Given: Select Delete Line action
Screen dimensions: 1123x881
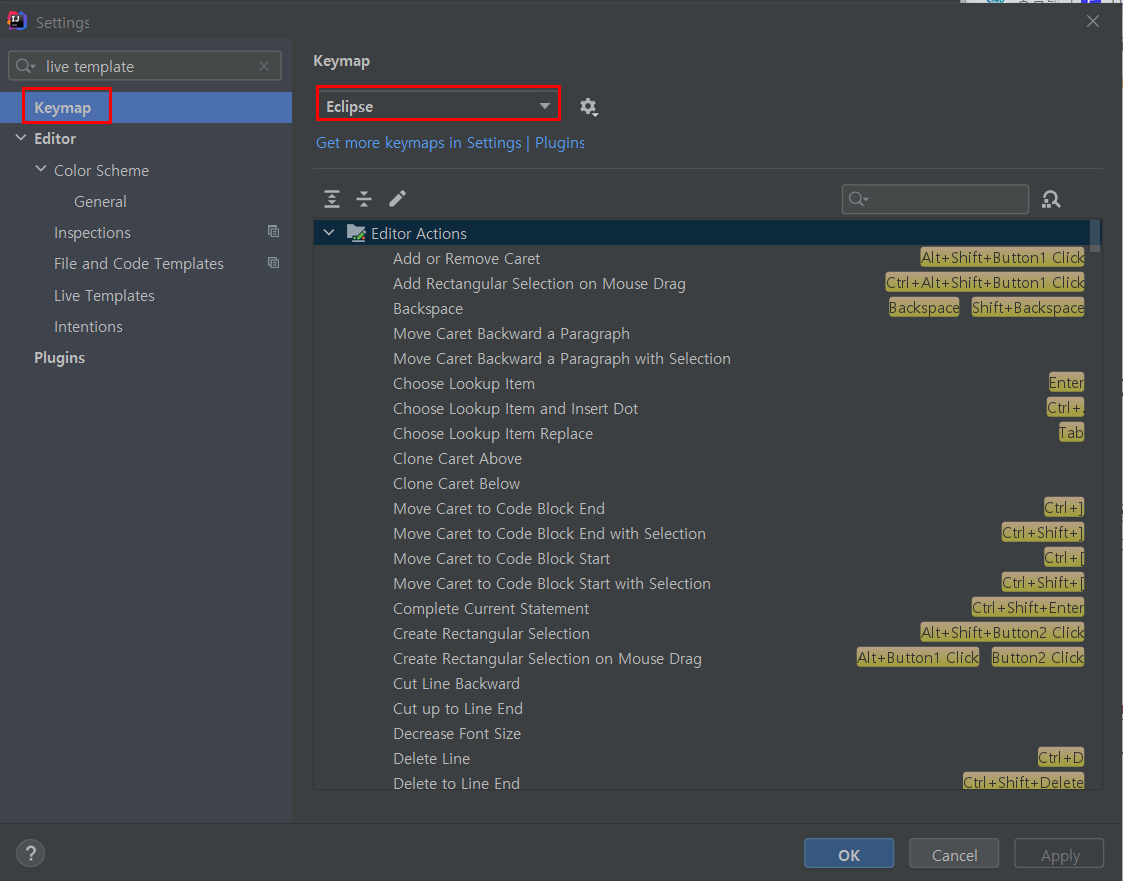Looking at the screenshot, I should pos(431,759).
